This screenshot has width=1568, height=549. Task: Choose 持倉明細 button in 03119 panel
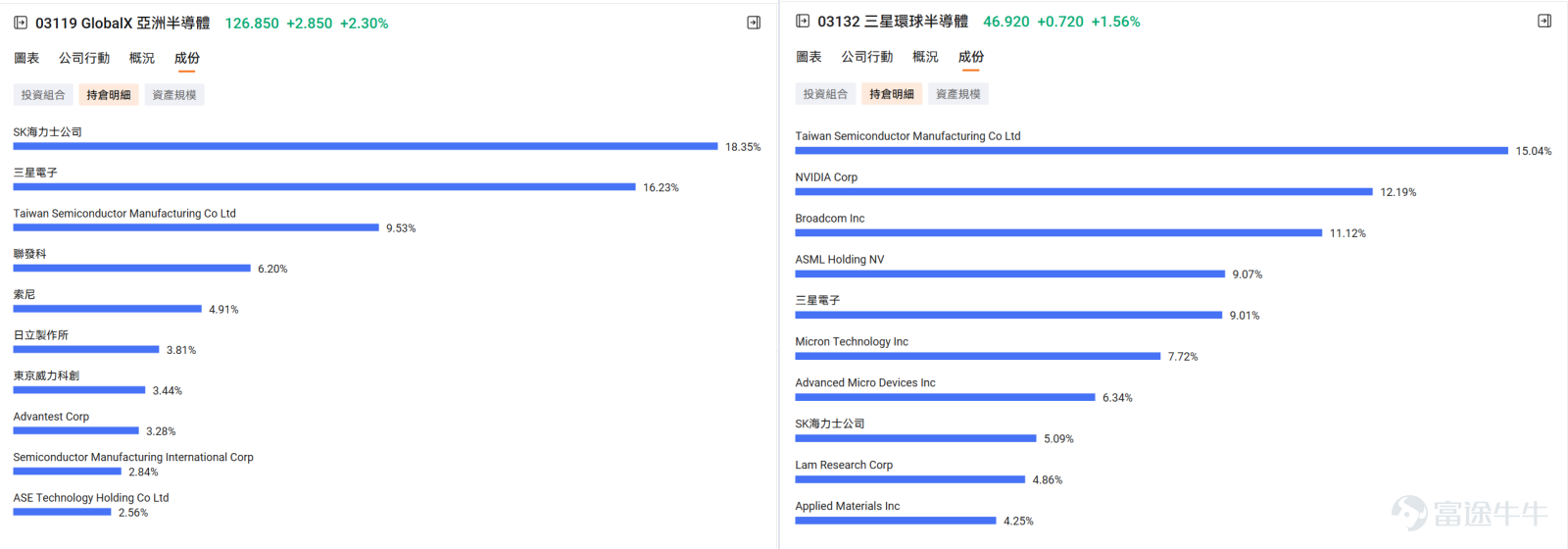point(109,95)
